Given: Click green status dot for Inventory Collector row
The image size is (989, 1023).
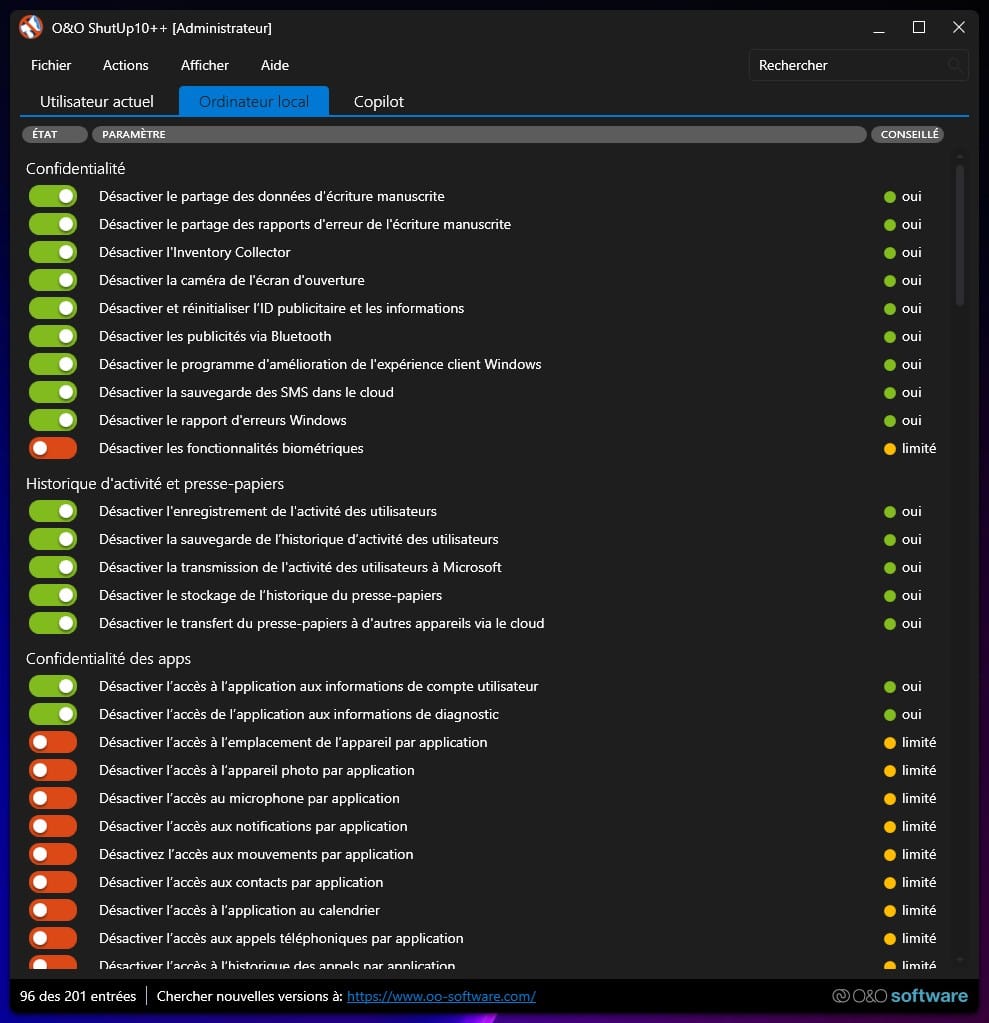Looking at the screenshot, I should tap(889, 253).
